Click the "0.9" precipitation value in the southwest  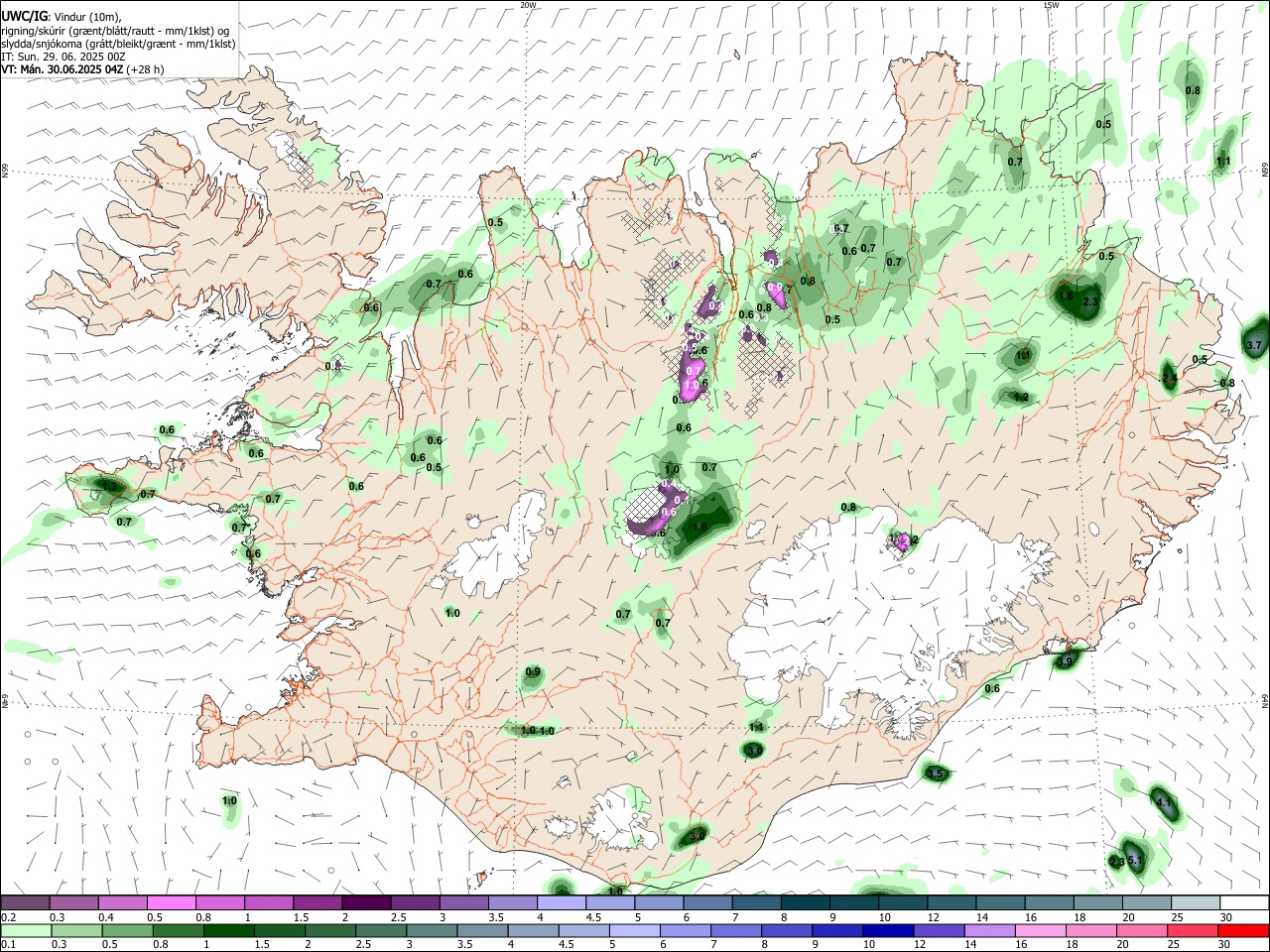pyautogui.click(x=533, y=672)
